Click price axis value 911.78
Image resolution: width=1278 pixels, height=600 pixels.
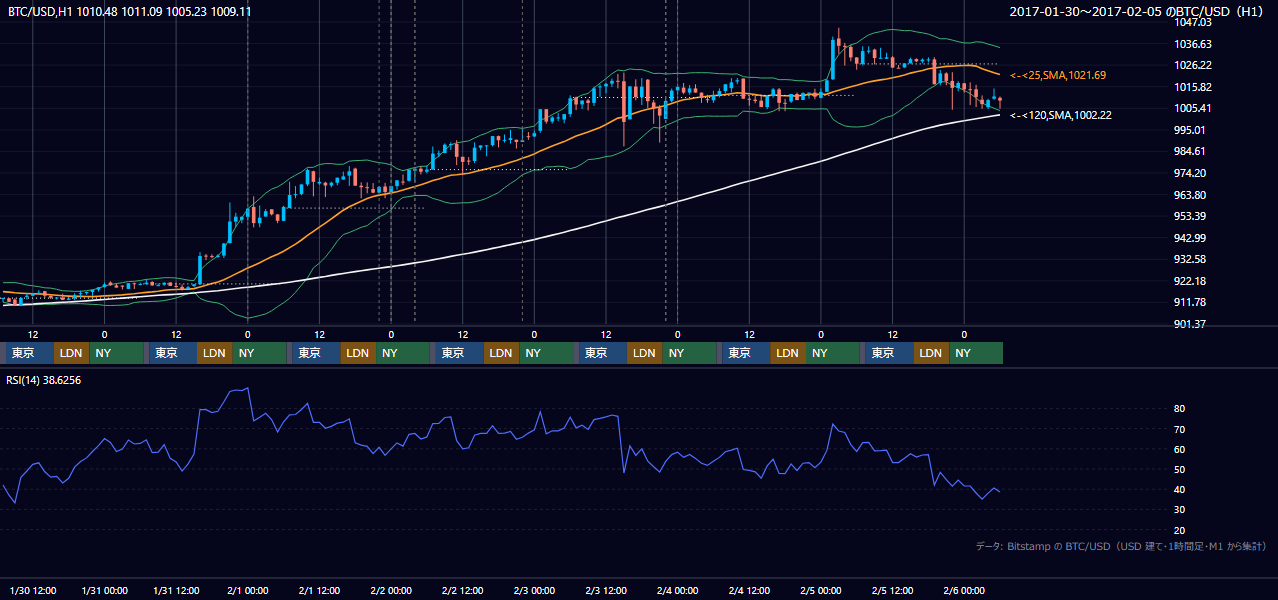[1190, 302]
